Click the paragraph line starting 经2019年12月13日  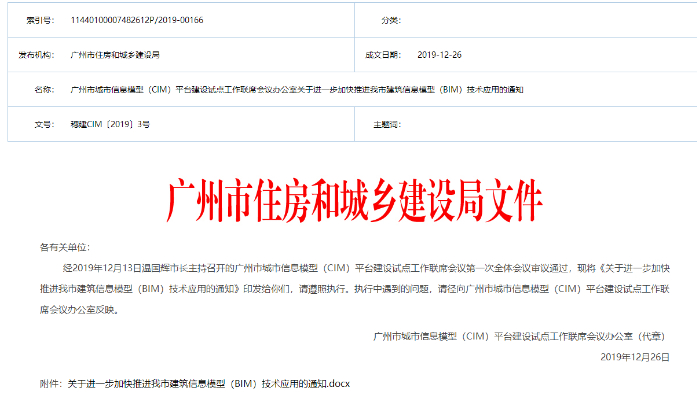tap(366, 268)
